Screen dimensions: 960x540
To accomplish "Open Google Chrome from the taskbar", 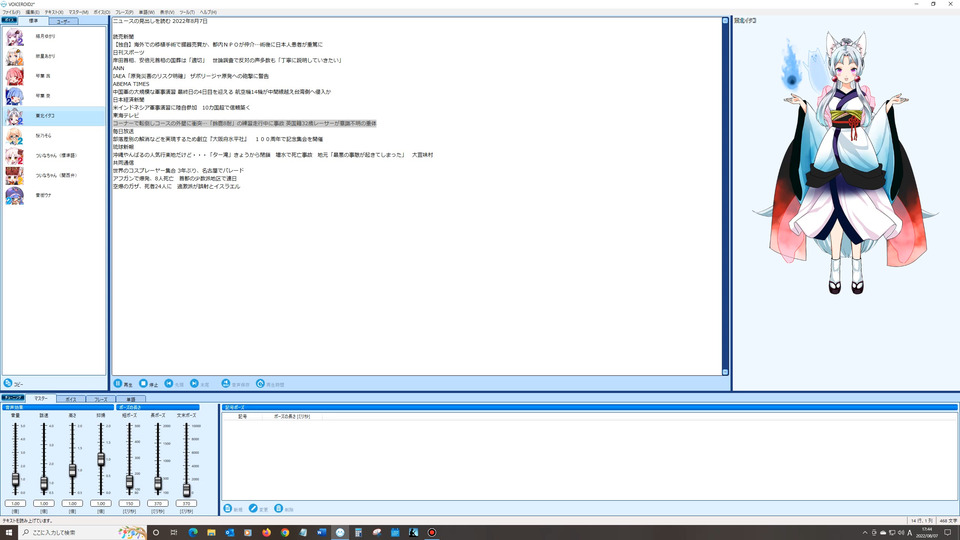I will pyautogui.click(x=285, y=532).
